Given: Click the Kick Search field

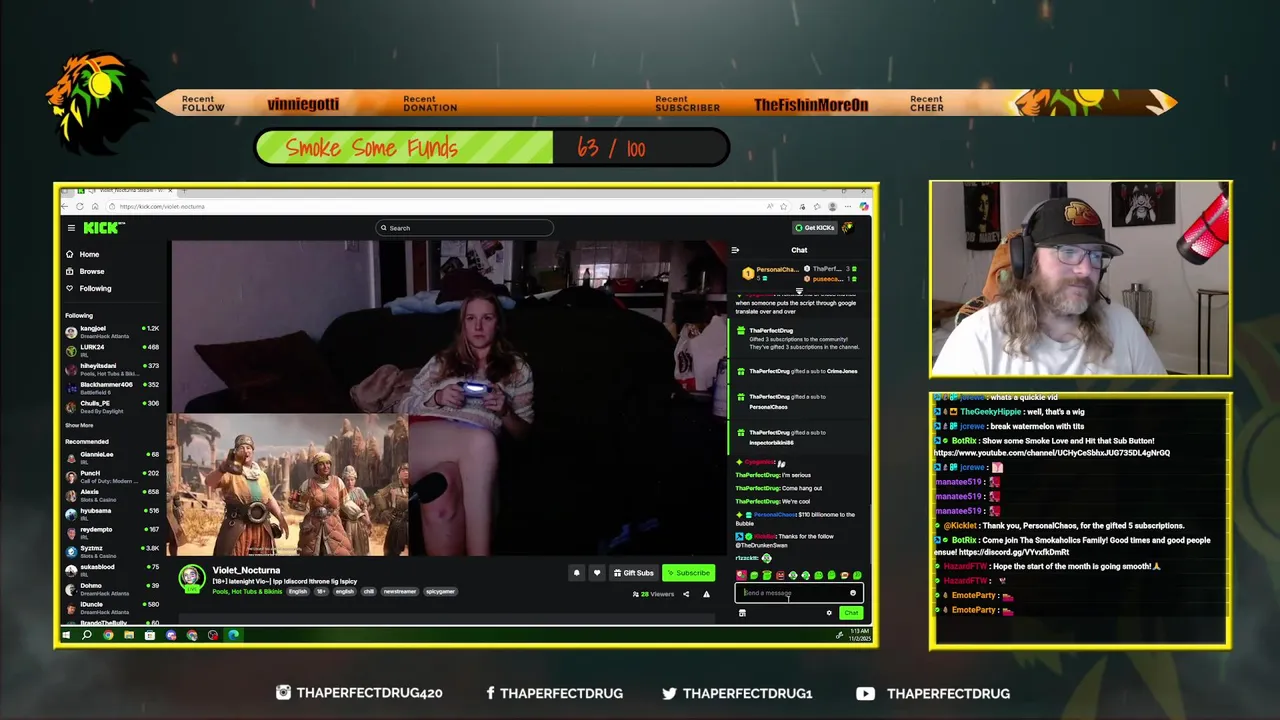Looking at the screenshot, I should (464, 228).
